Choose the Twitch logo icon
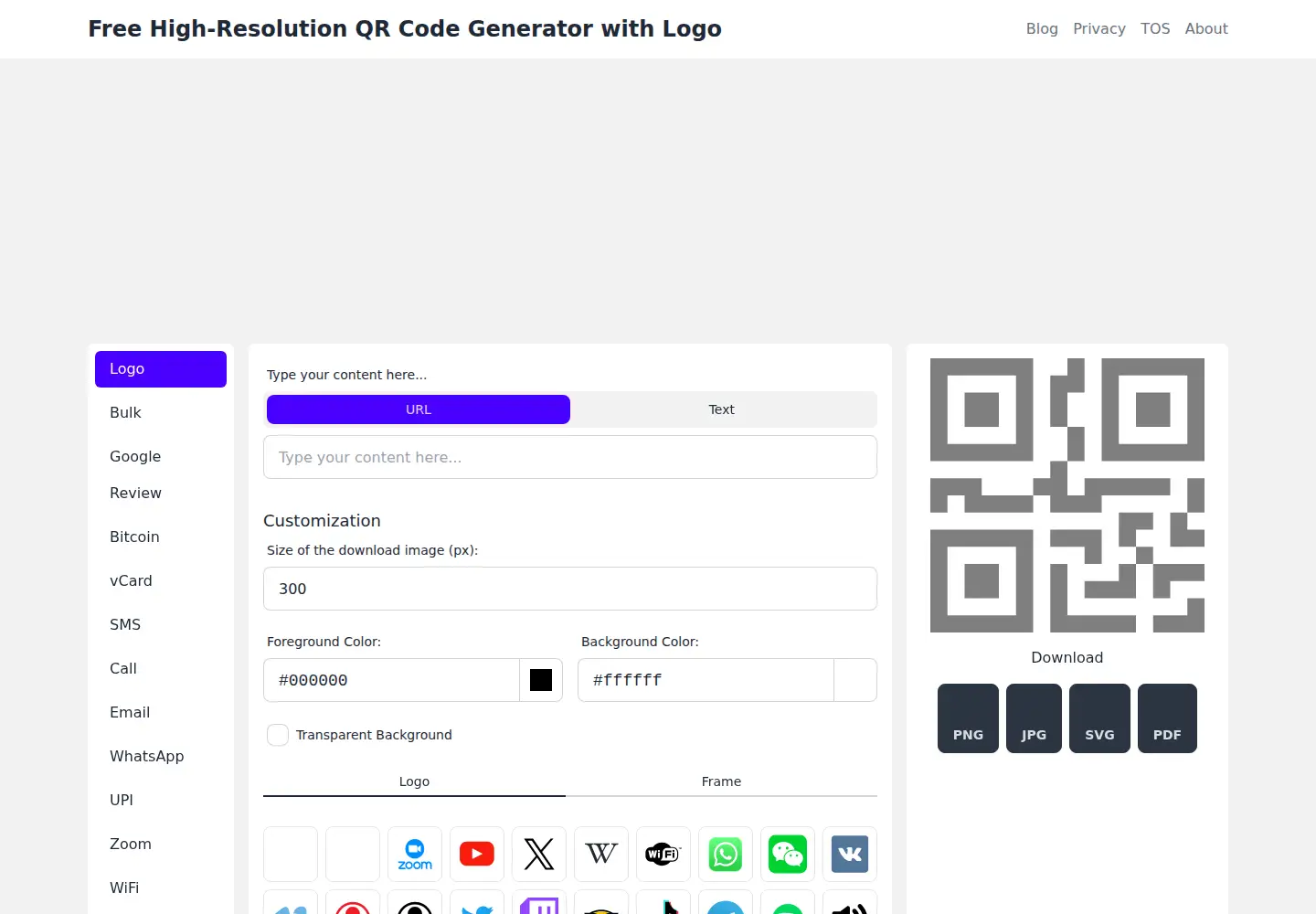 (539, 903)
